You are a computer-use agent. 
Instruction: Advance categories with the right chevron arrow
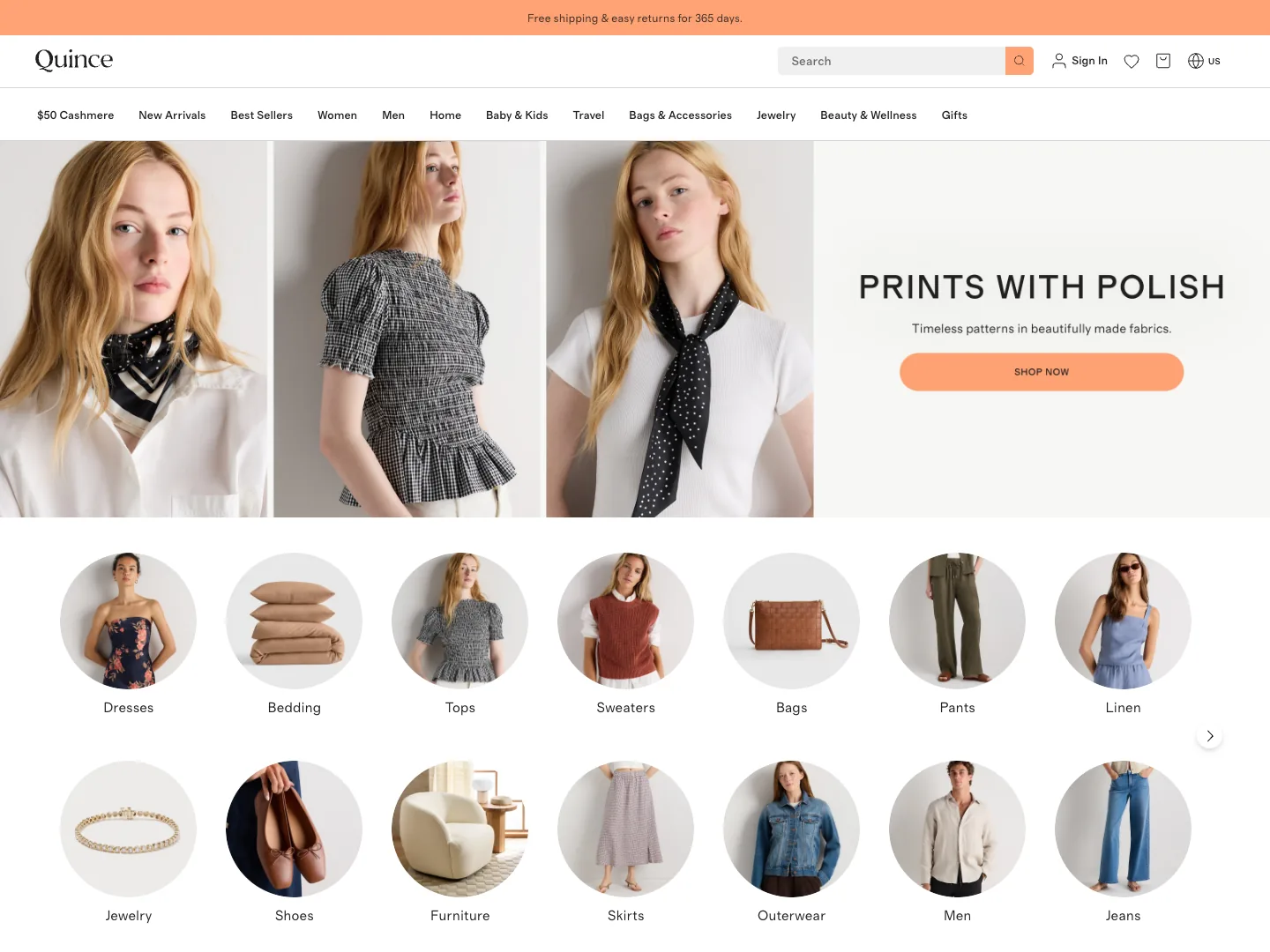coord(1210,736)
